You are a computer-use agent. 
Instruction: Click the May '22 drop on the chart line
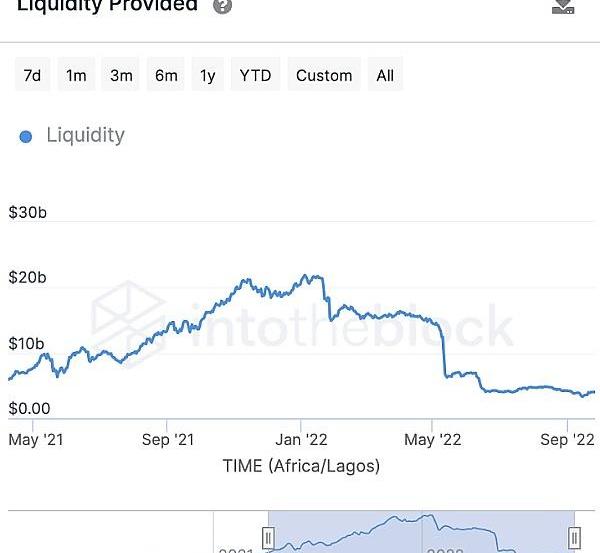443,355
